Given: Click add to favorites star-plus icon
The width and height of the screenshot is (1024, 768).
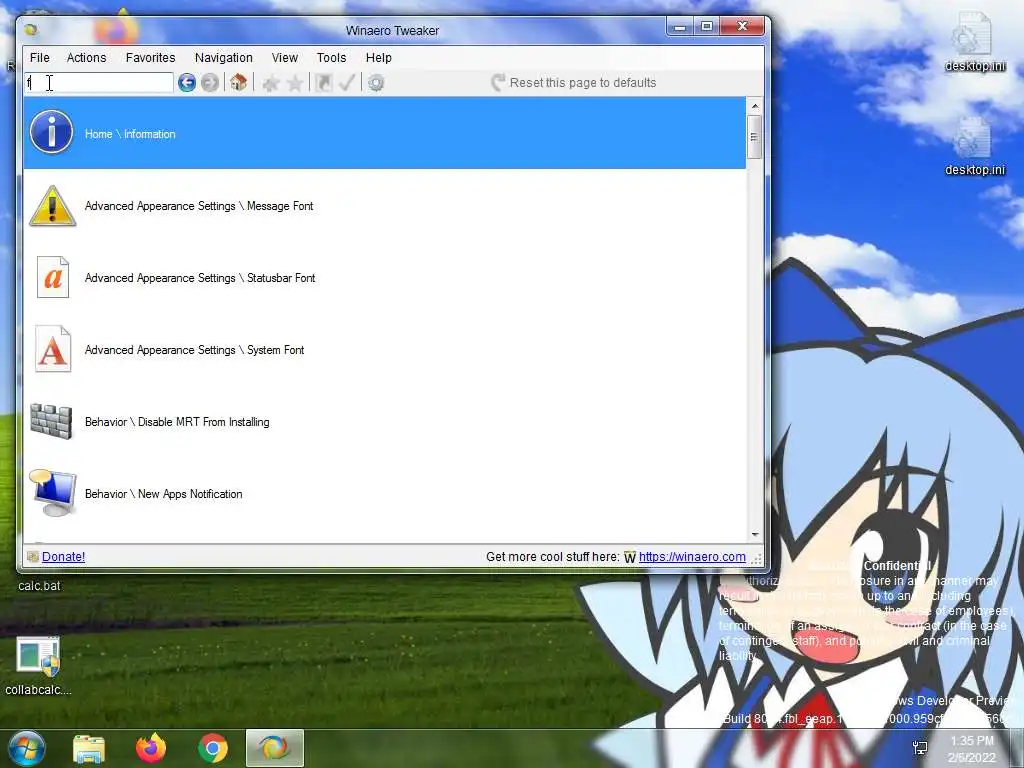Looking at the screenshot, I should click(x=271, y=83).
